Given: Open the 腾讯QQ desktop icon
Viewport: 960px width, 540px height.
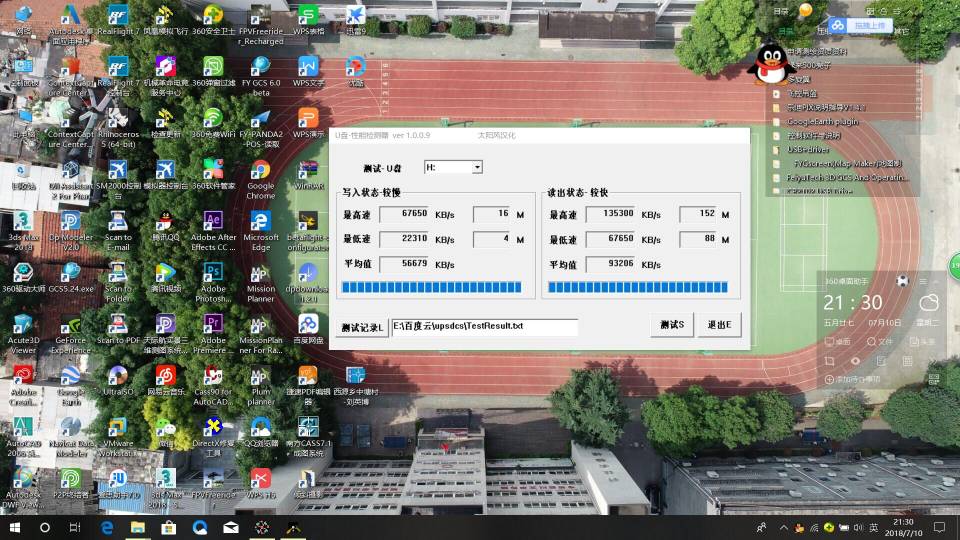Looking at the screenshot, I should point(165,226).
